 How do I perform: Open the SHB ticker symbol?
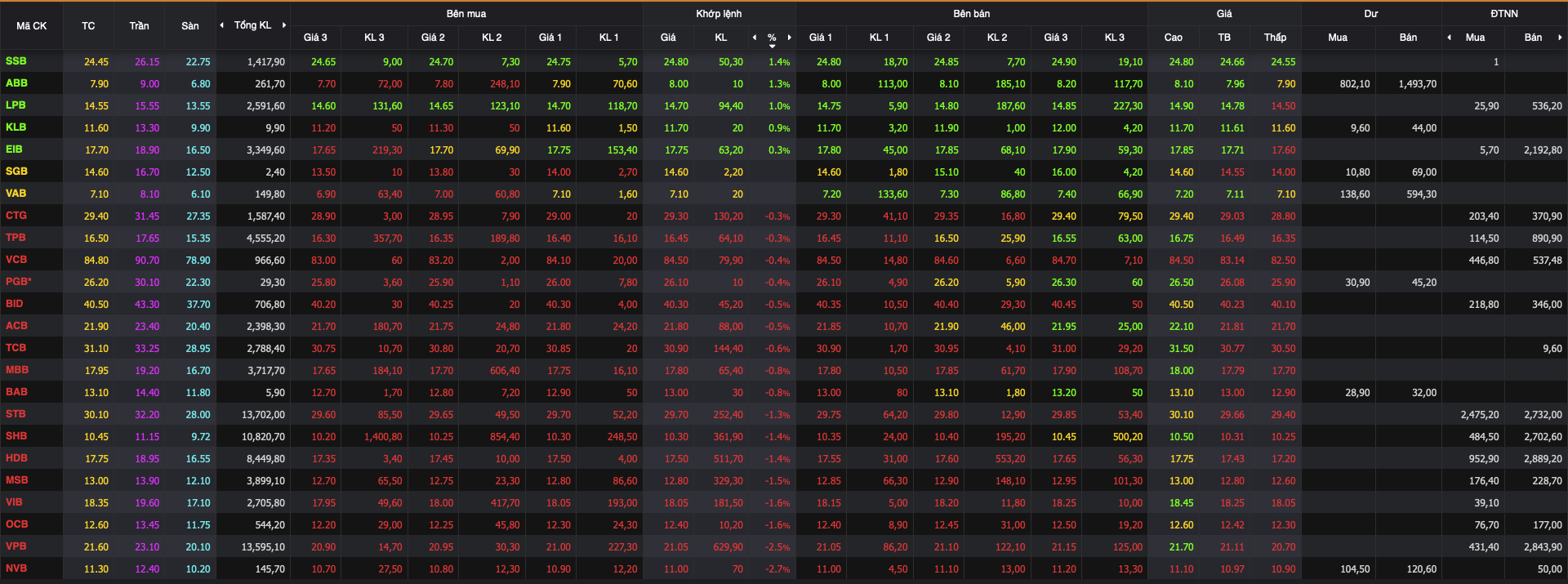pyautogui.click(x=16, y=436)
